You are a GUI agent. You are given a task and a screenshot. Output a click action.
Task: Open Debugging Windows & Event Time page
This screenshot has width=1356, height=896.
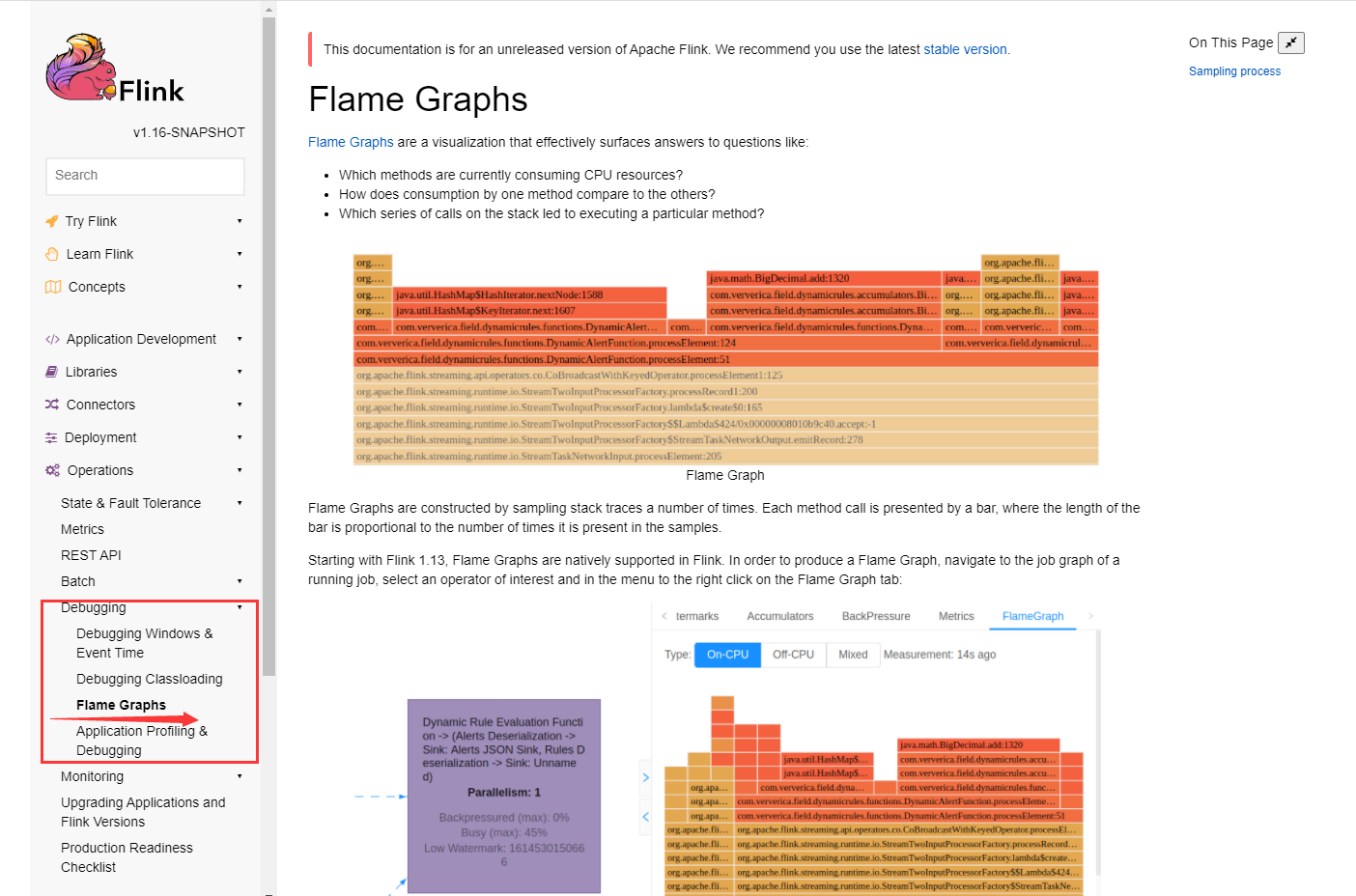(x=145, y=643)
